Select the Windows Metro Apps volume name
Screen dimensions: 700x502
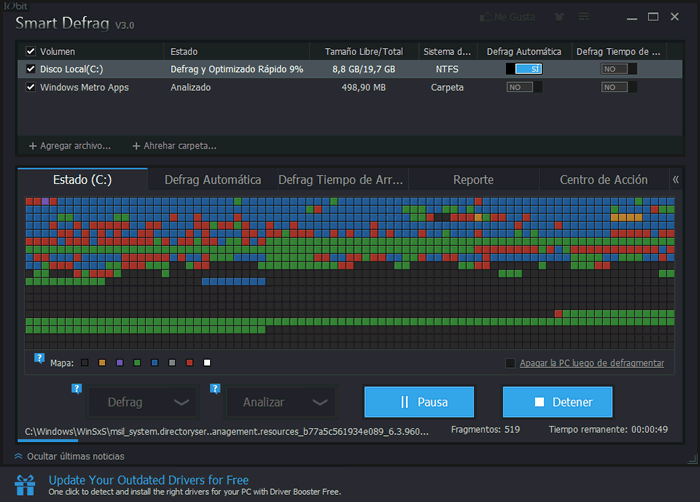pyautogui.click(x=84, y=87)
